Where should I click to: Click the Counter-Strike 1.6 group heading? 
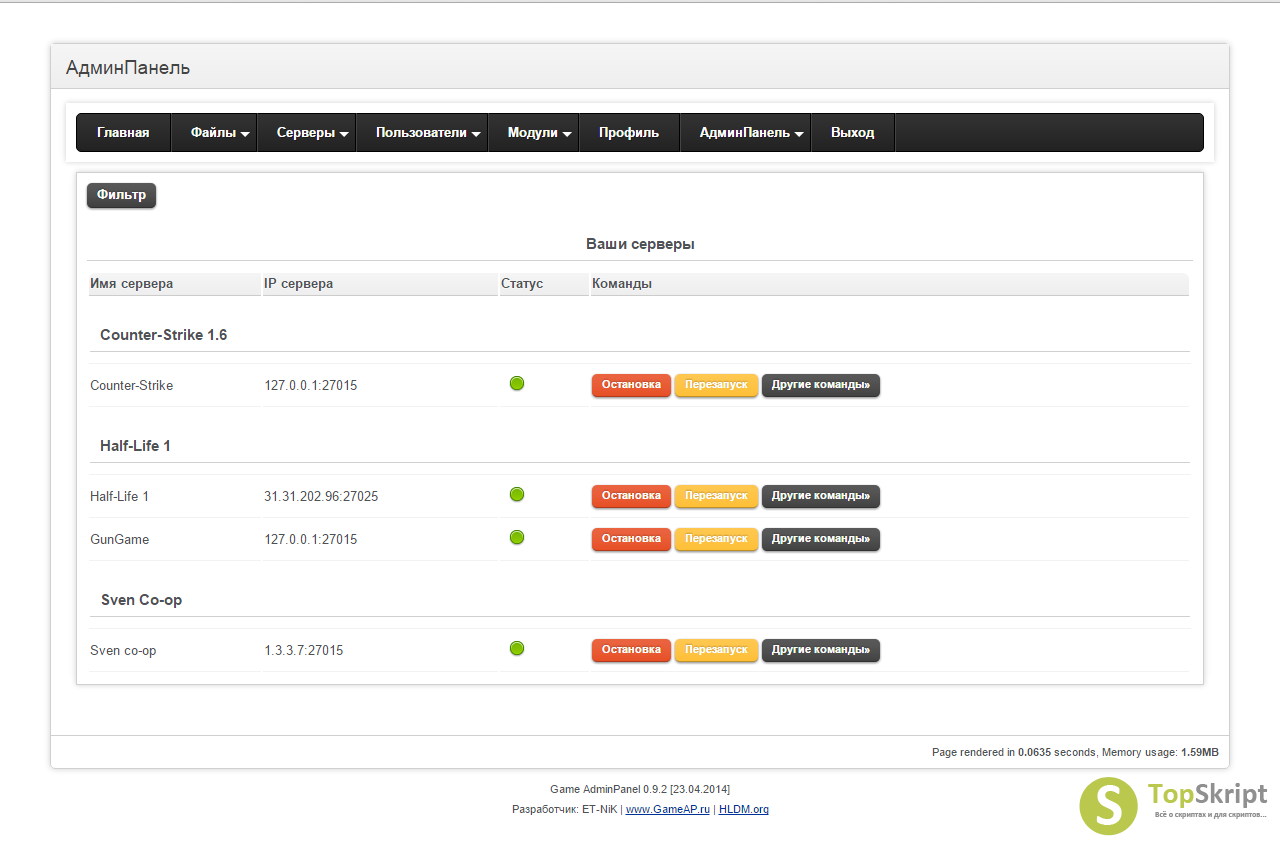tap(163, 335)
